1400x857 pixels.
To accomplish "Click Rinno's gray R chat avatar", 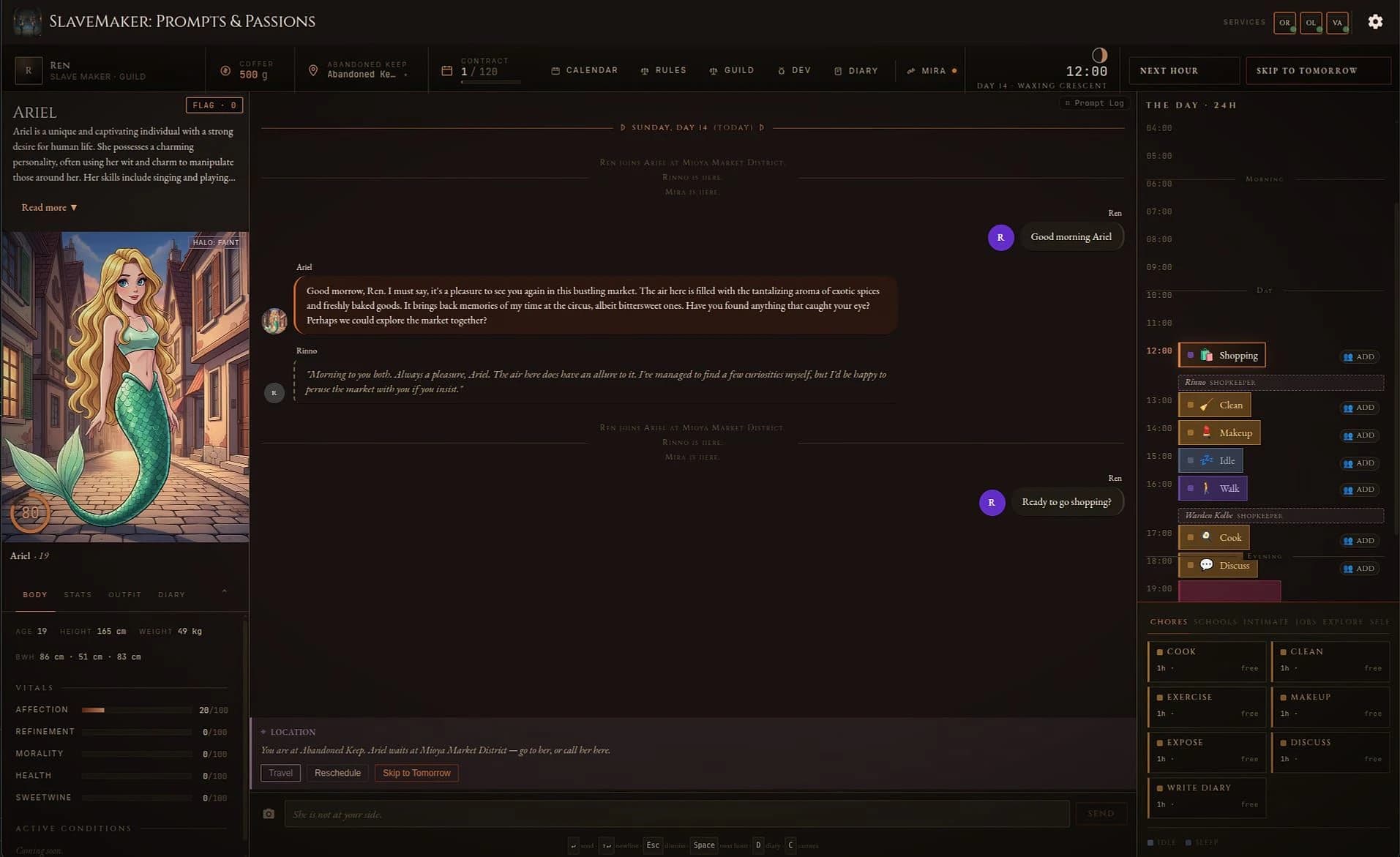I will coord(274,393).
